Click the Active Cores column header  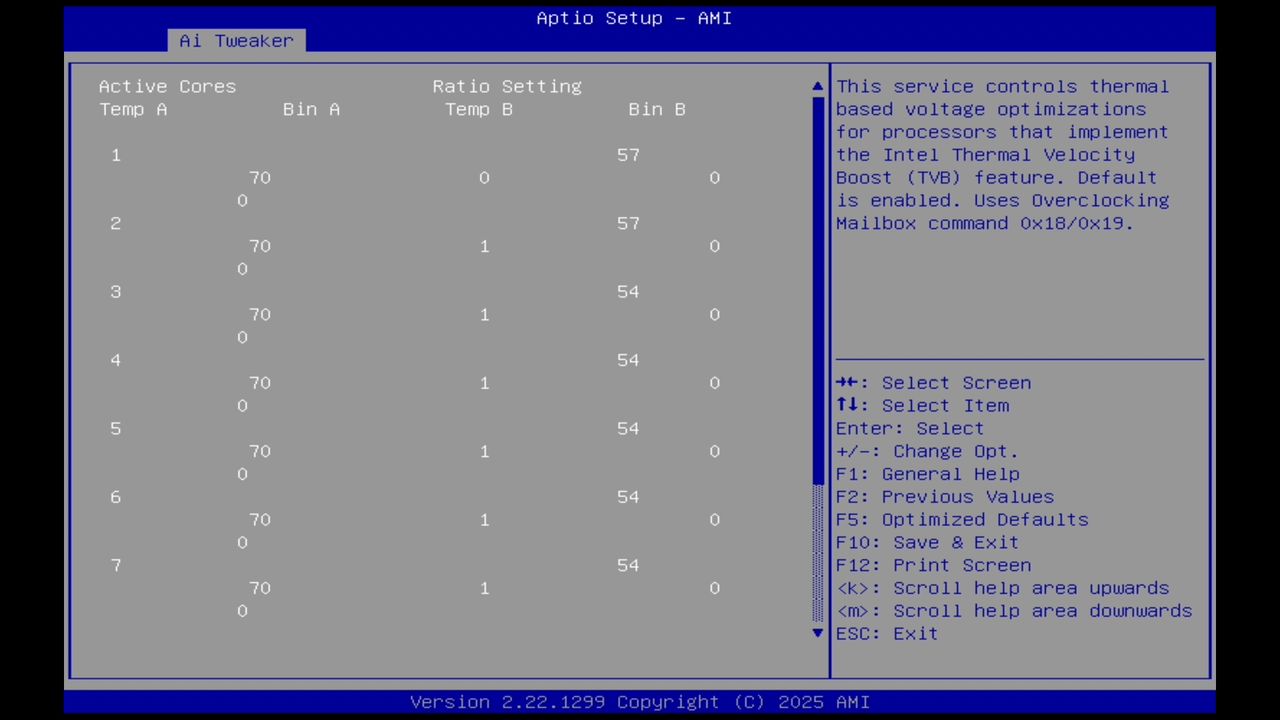click(x=167, y=86)
